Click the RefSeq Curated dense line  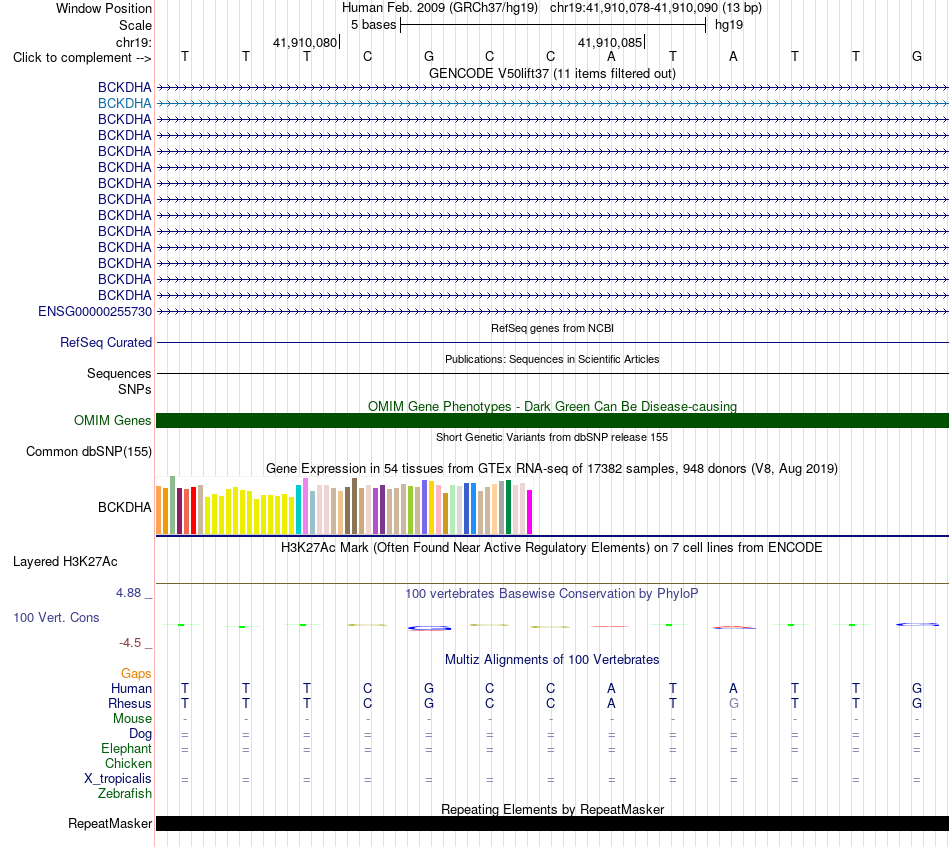coord(552,343)
